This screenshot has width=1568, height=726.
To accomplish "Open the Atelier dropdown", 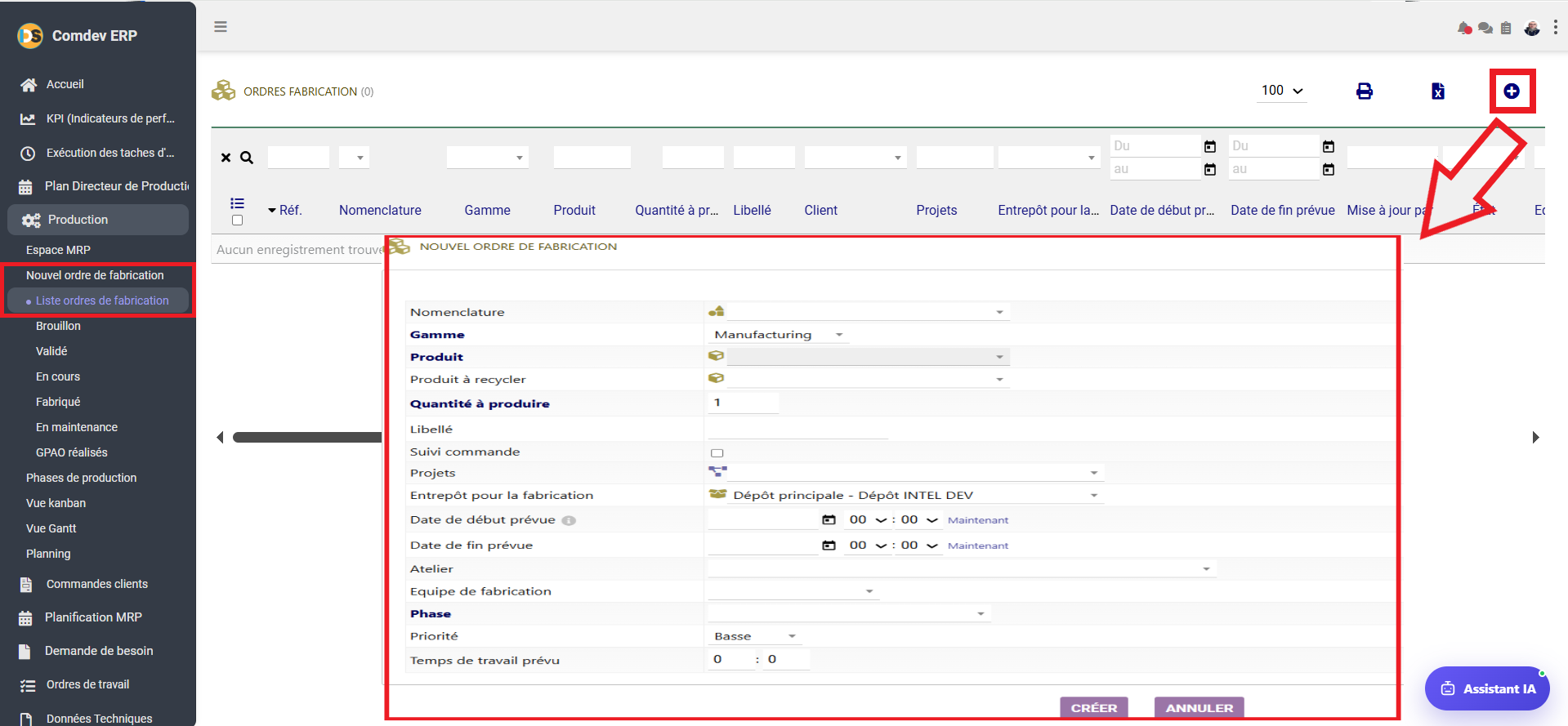I will (x=963, y=568).
